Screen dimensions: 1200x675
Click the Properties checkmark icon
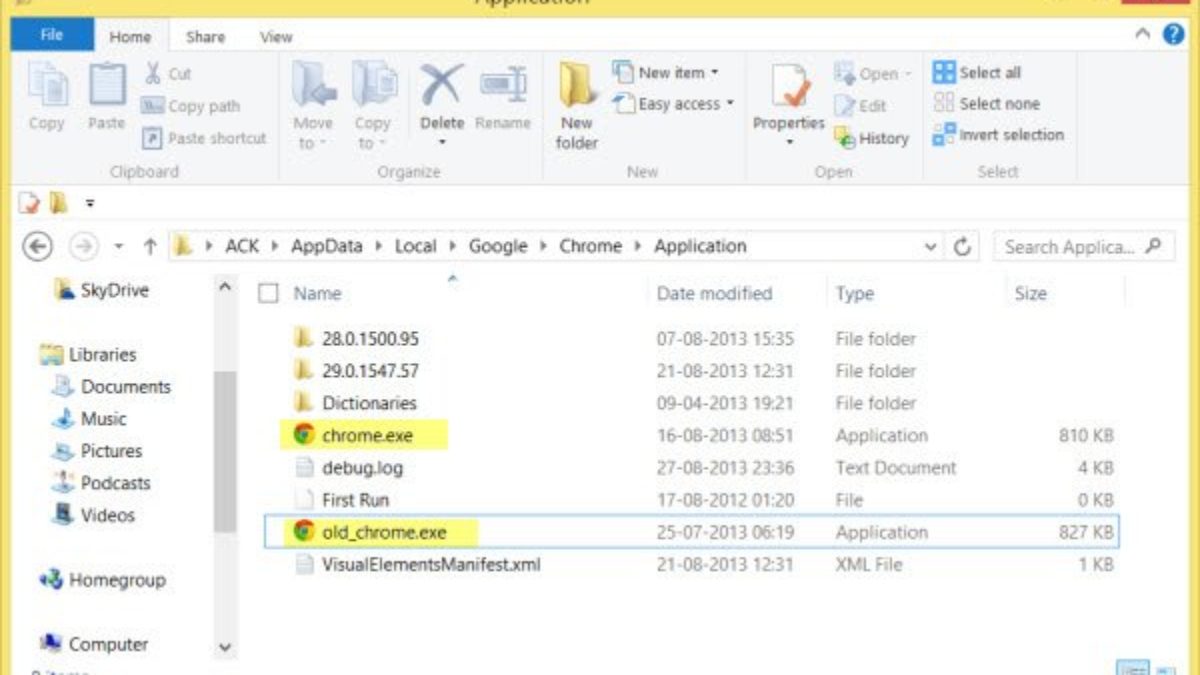point(789,86)
